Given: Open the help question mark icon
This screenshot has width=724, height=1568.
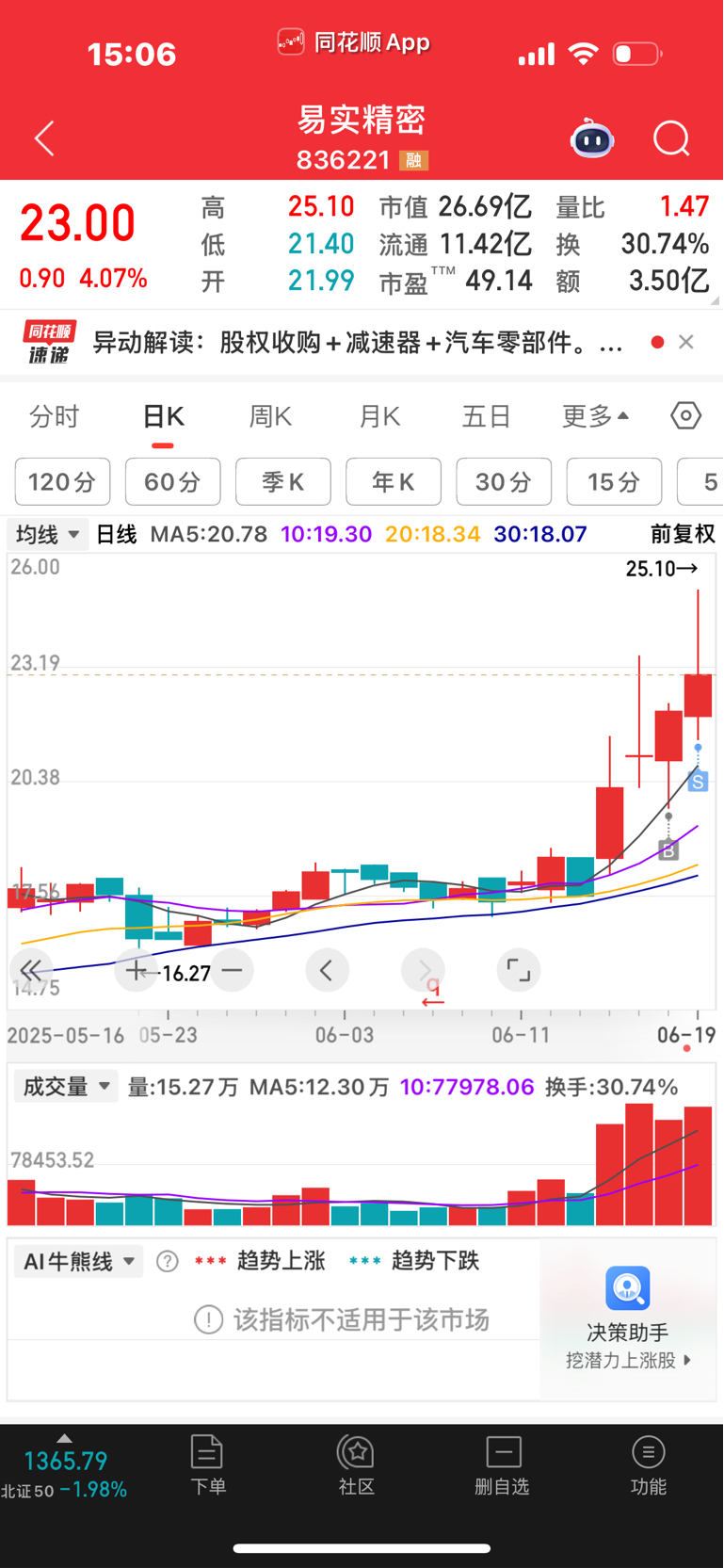Looking at the screenshot, I should tap(167, 1262).
